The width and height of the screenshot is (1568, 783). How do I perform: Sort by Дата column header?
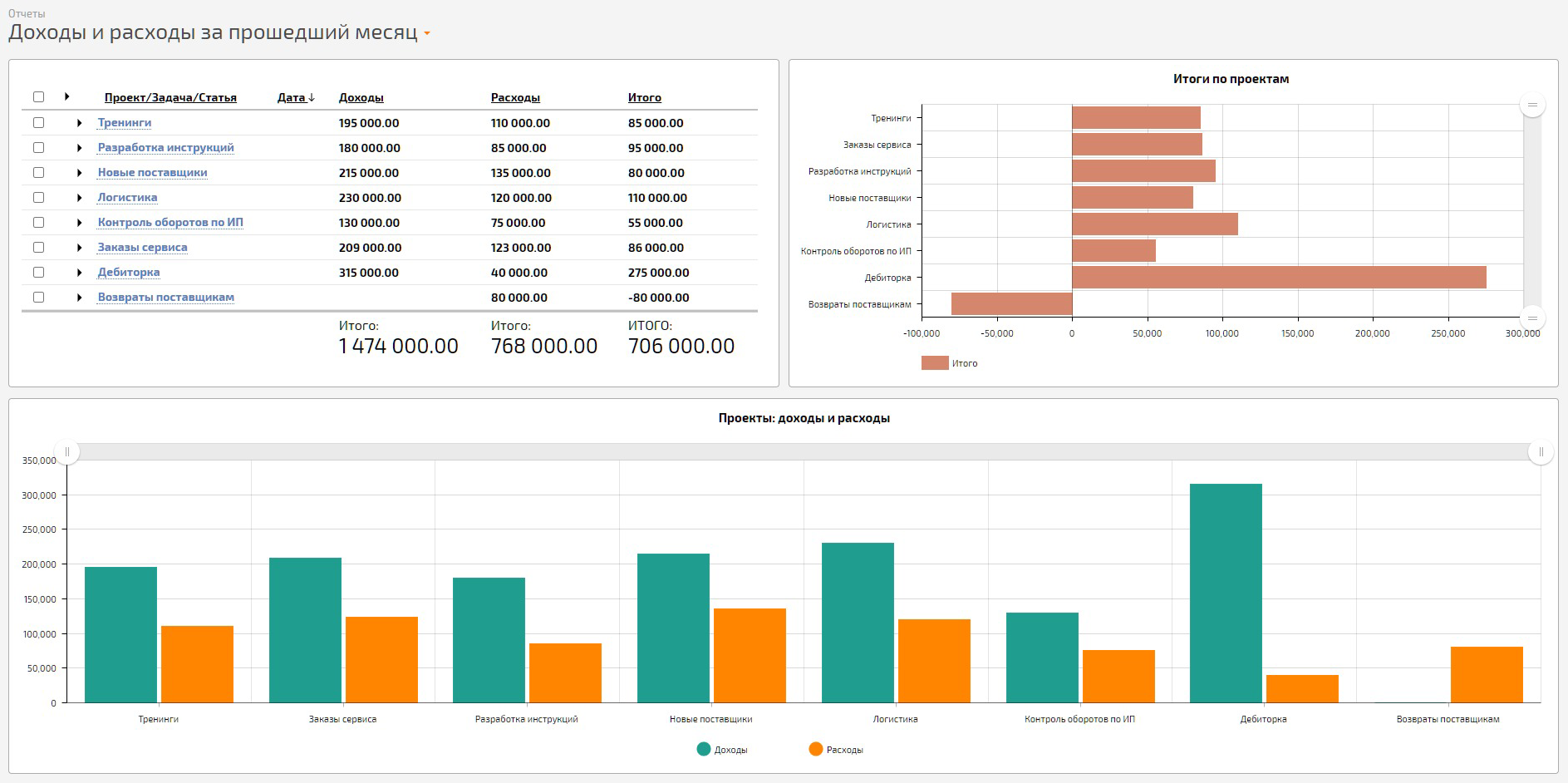296,98
